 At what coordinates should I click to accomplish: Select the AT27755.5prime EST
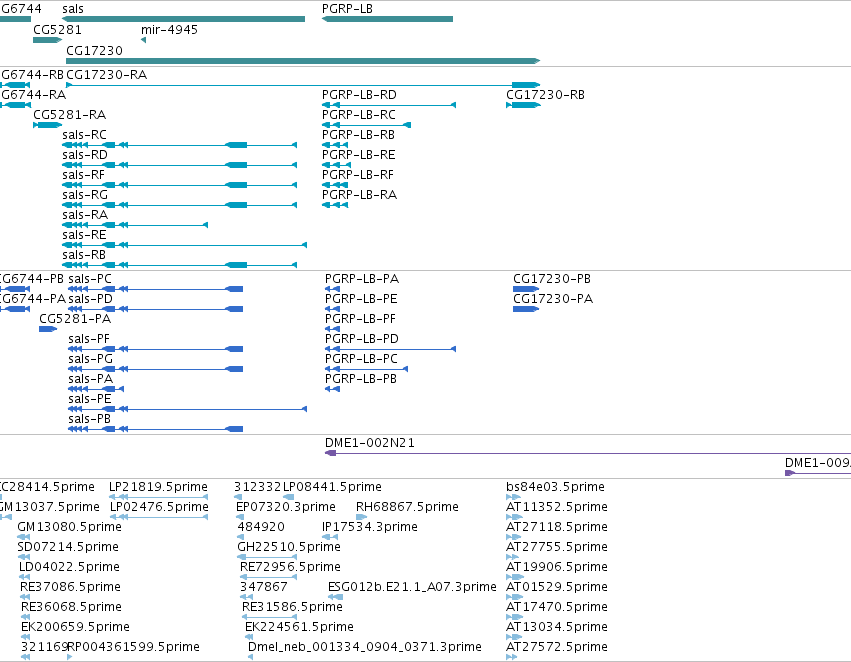click(512, 557)
